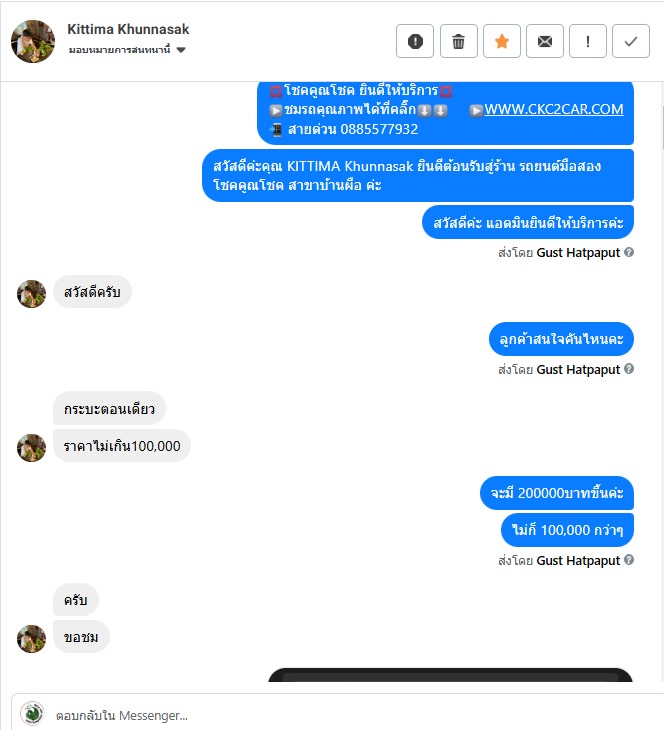Flag conversation with the exclamation mark button
The image size is (664, 730).
tap(588, 41)
